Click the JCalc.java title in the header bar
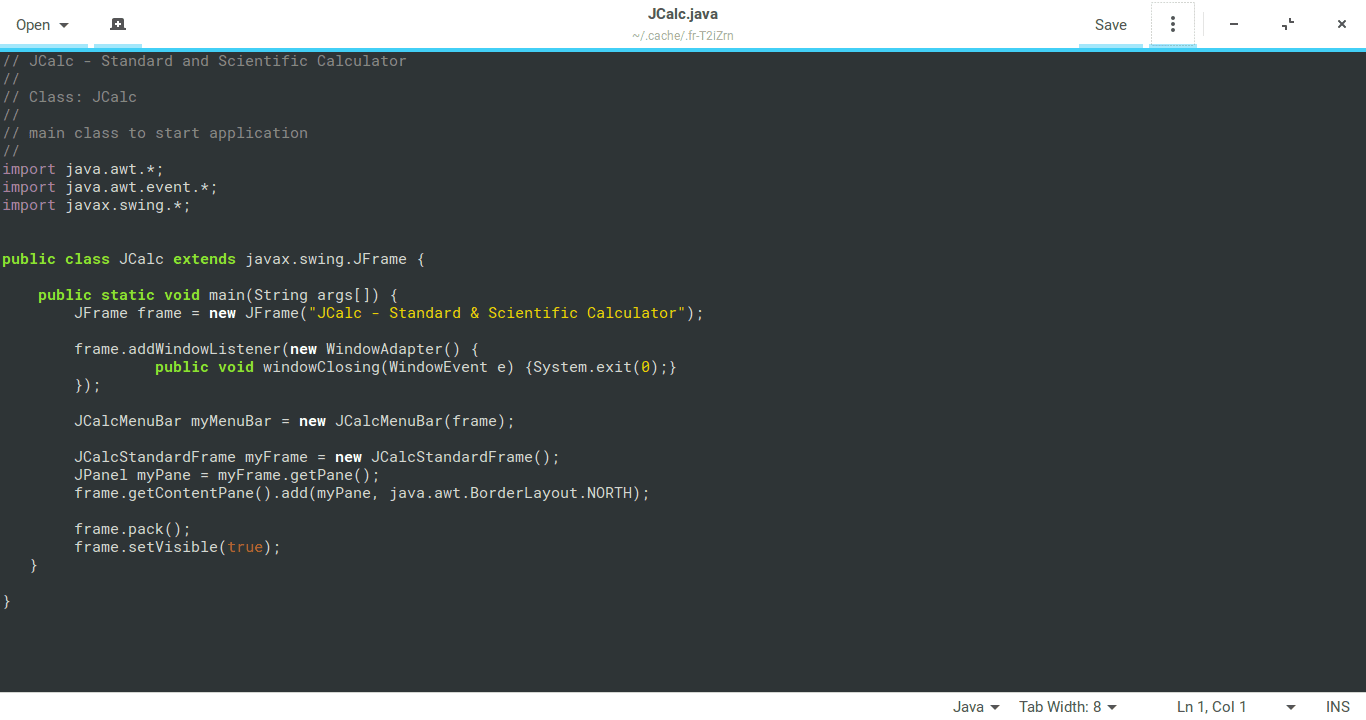The width and height of the screenshot is (1366, 720). click(x=683, y=14)
